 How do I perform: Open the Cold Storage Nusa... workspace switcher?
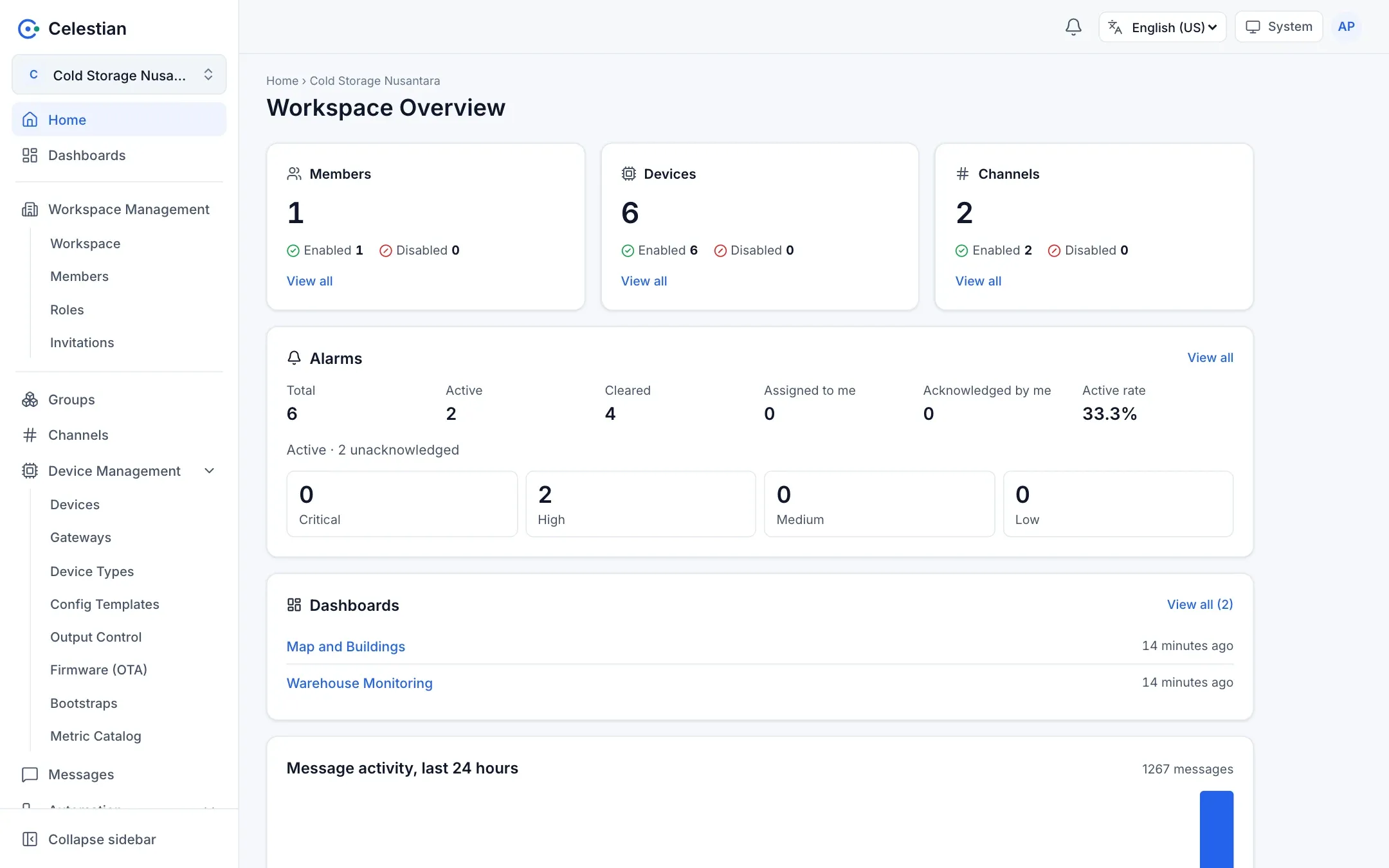tap(119, 75)
